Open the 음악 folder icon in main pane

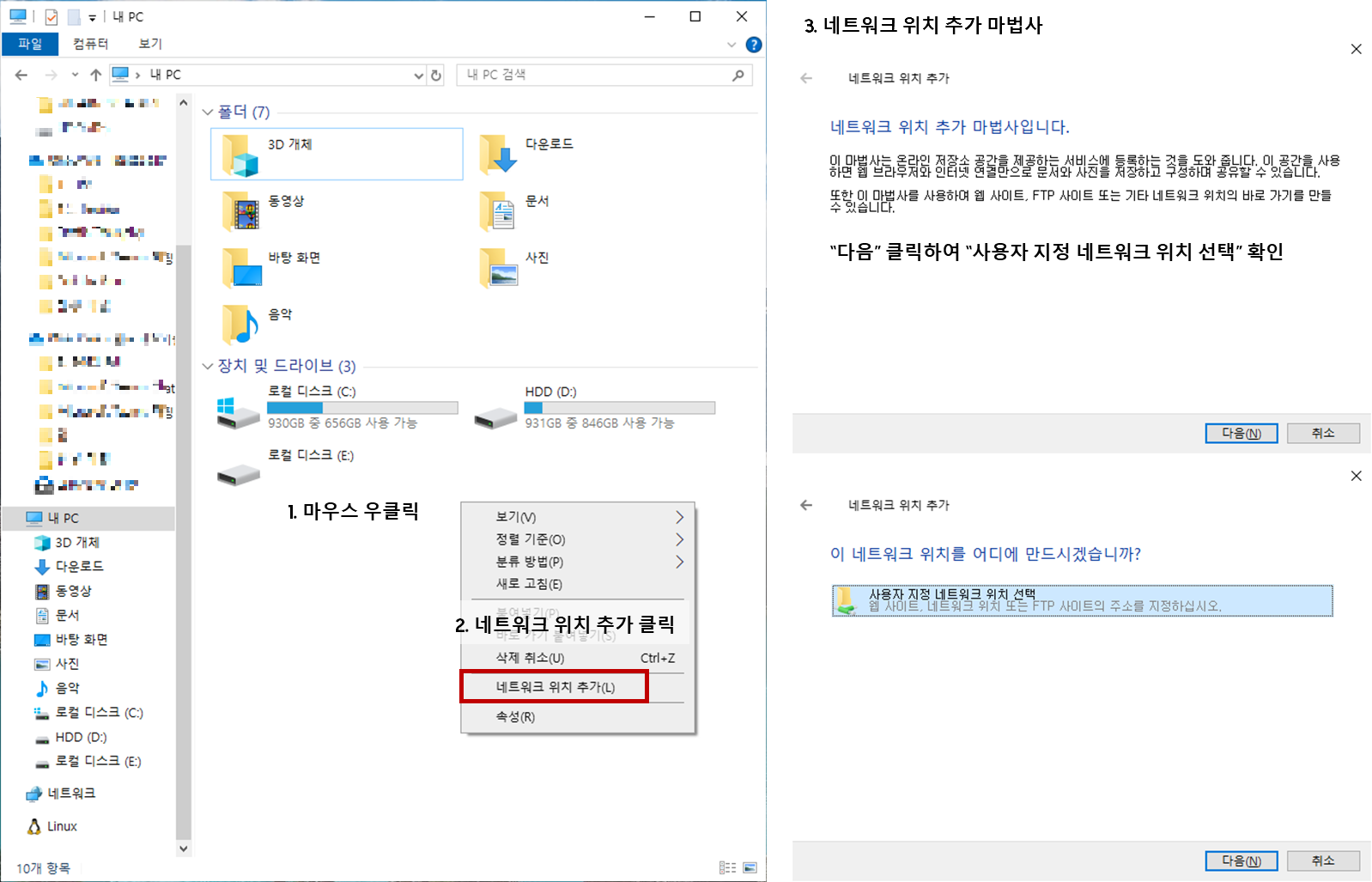click(x=240, y=325)
